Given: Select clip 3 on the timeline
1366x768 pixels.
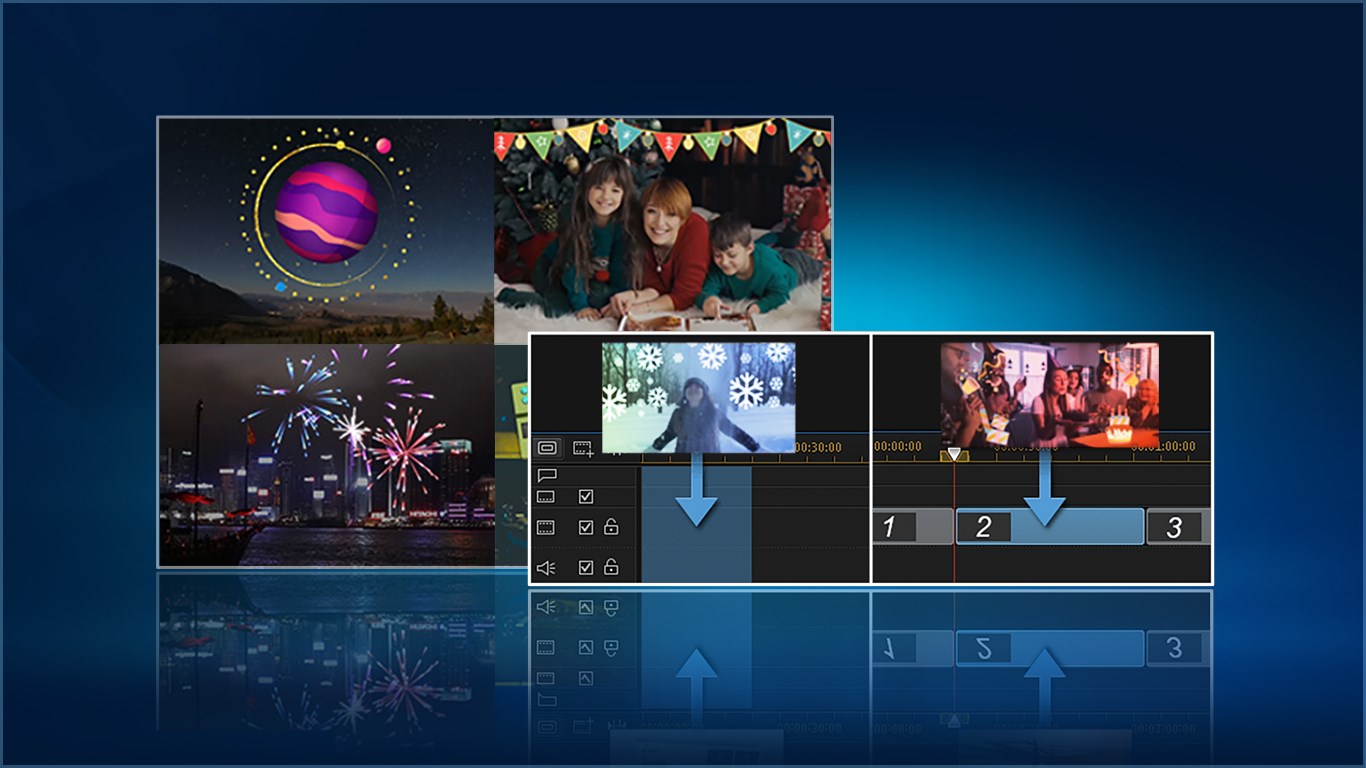Looking at the screenshot, I should pyautogui.click(x=1179, y=527).
